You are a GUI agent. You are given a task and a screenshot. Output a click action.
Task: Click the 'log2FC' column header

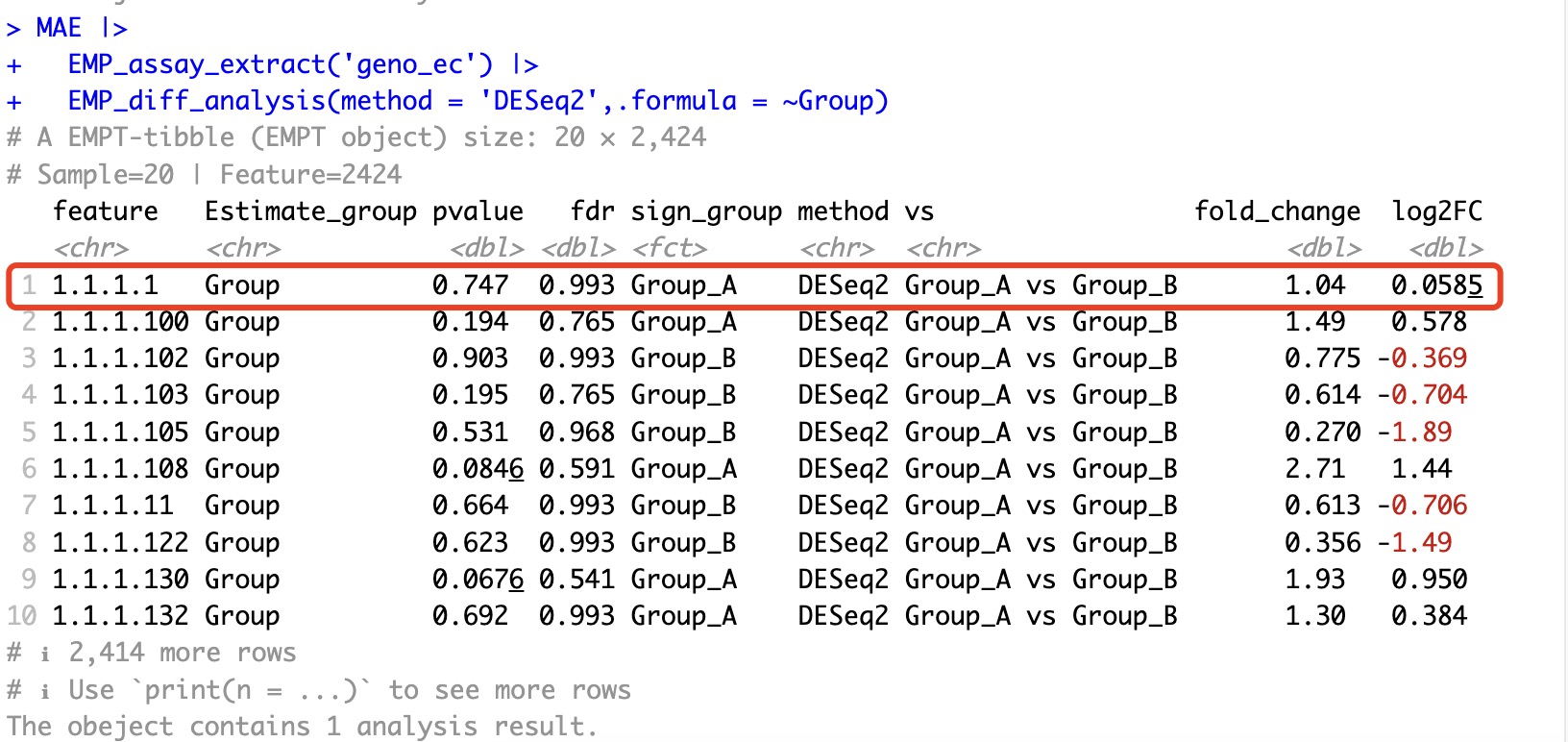(x=1437, y=211)
